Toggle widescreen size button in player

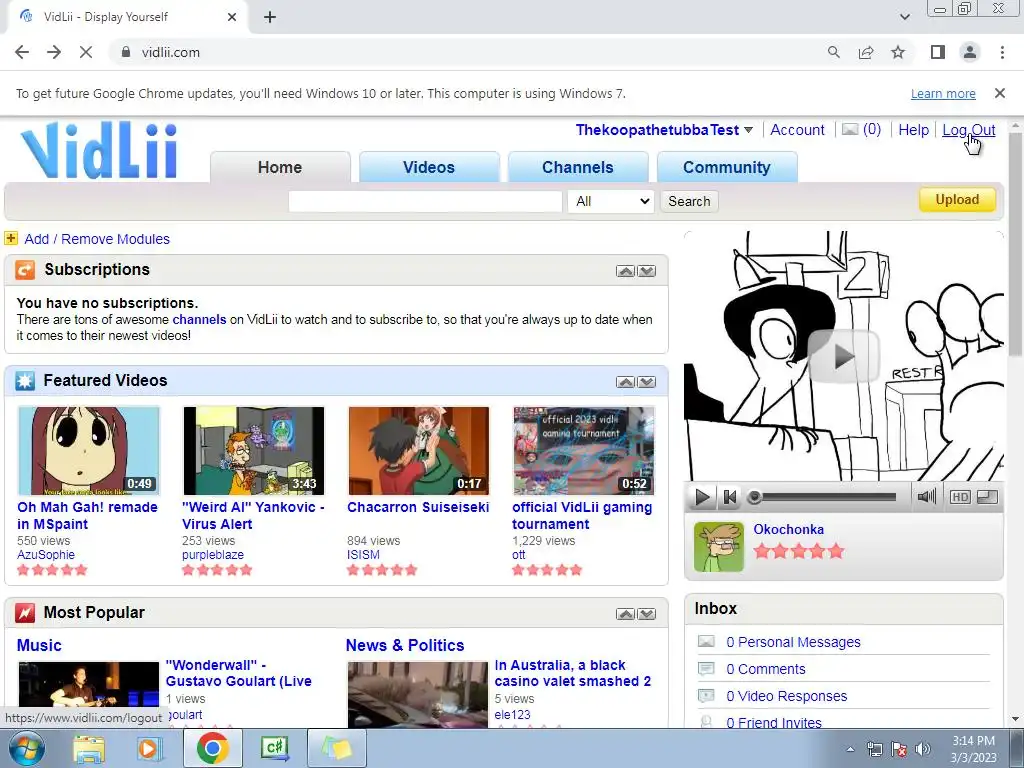click(987, 497)
